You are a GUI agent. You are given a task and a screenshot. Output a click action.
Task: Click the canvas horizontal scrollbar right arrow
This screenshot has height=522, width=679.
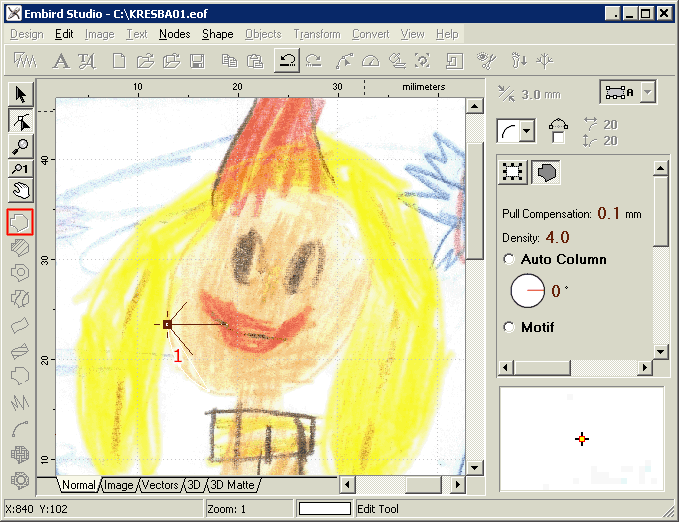click(457, 484)
